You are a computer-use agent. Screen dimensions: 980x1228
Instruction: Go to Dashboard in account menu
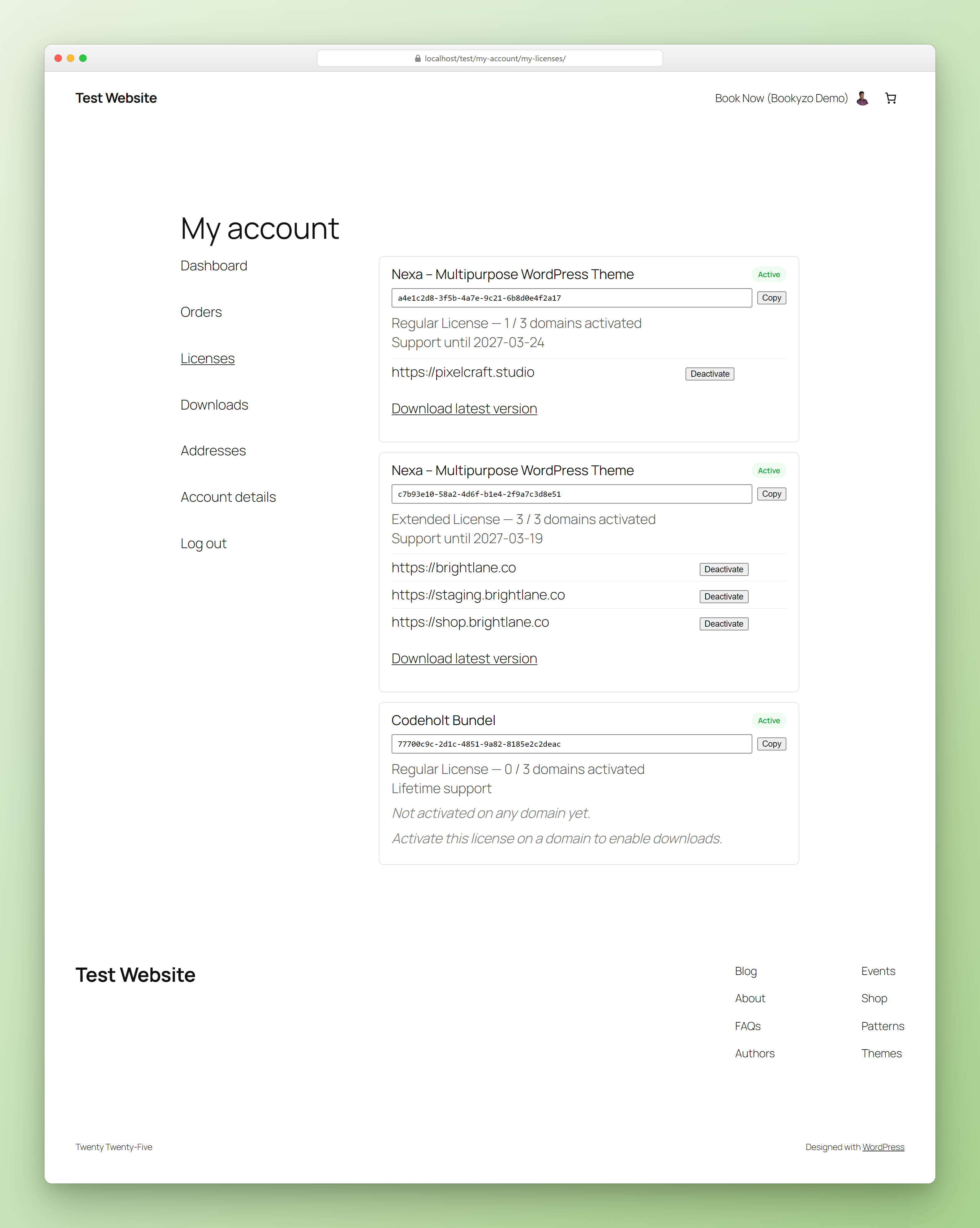(x=214, y=266)
